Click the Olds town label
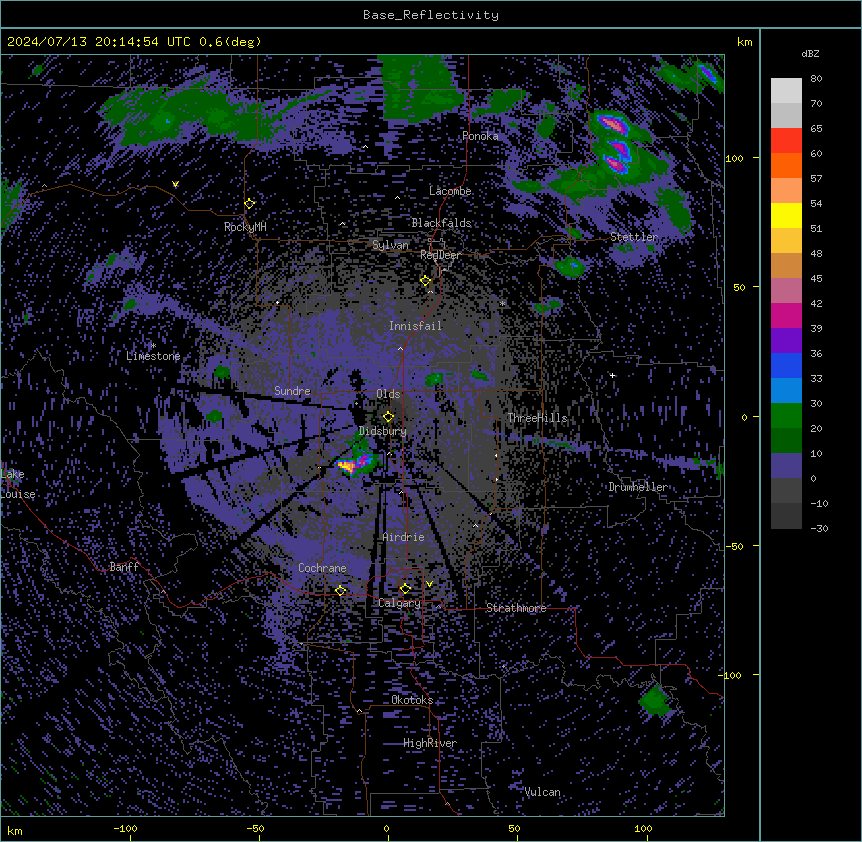 (388, 394)
